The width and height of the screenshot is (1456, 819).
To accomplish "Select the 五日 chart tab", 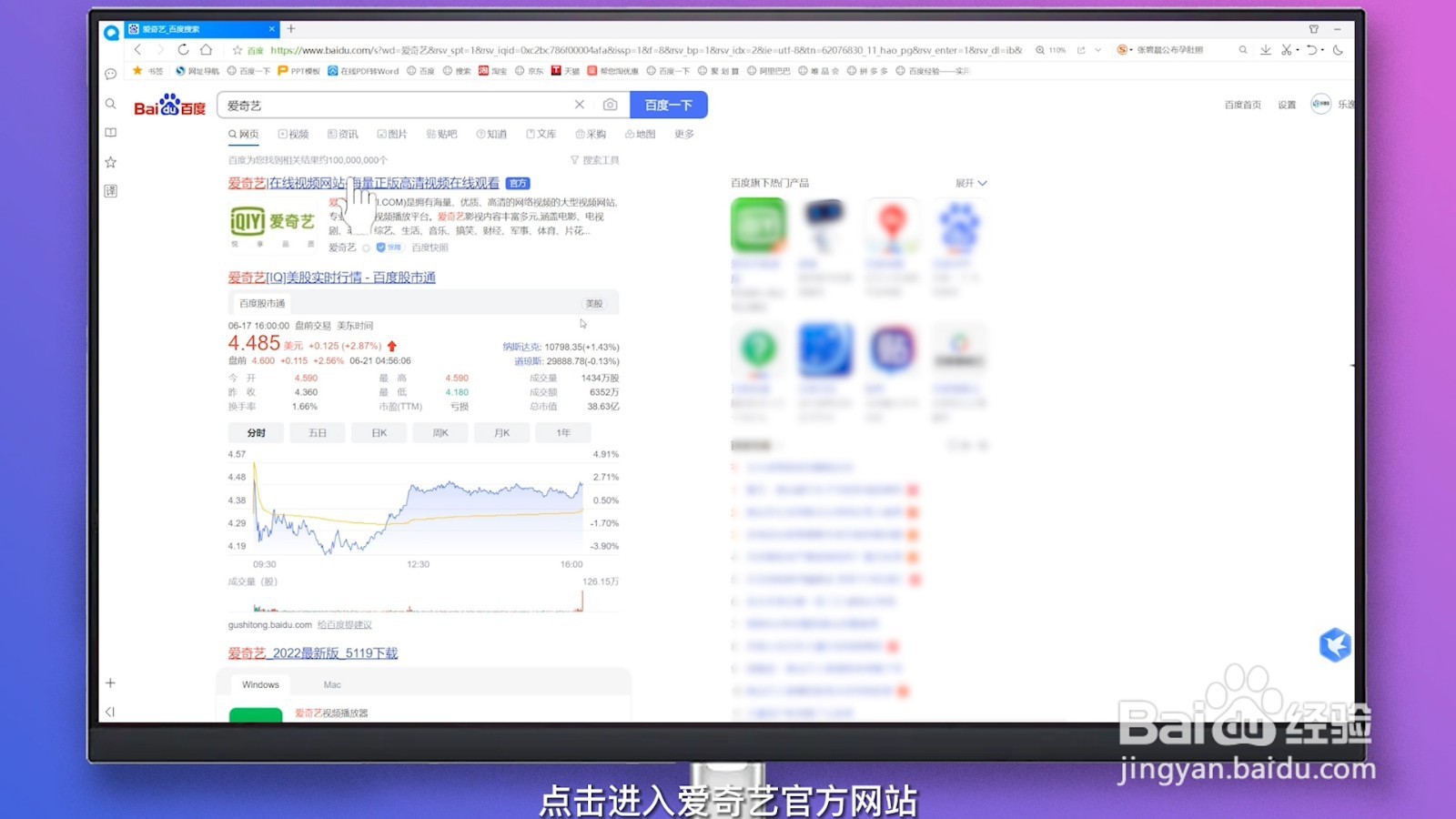I will coord(318,433).
